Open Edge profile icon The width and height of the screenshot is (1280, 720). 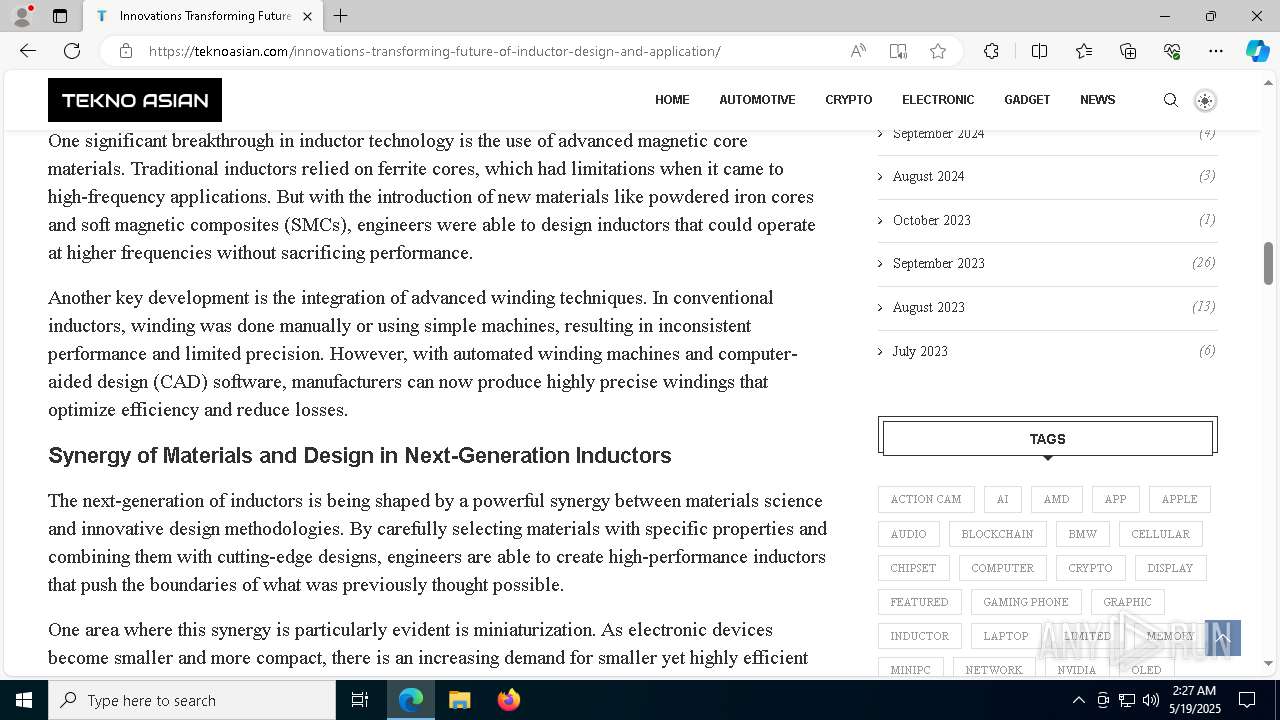(x=22, y=16)
